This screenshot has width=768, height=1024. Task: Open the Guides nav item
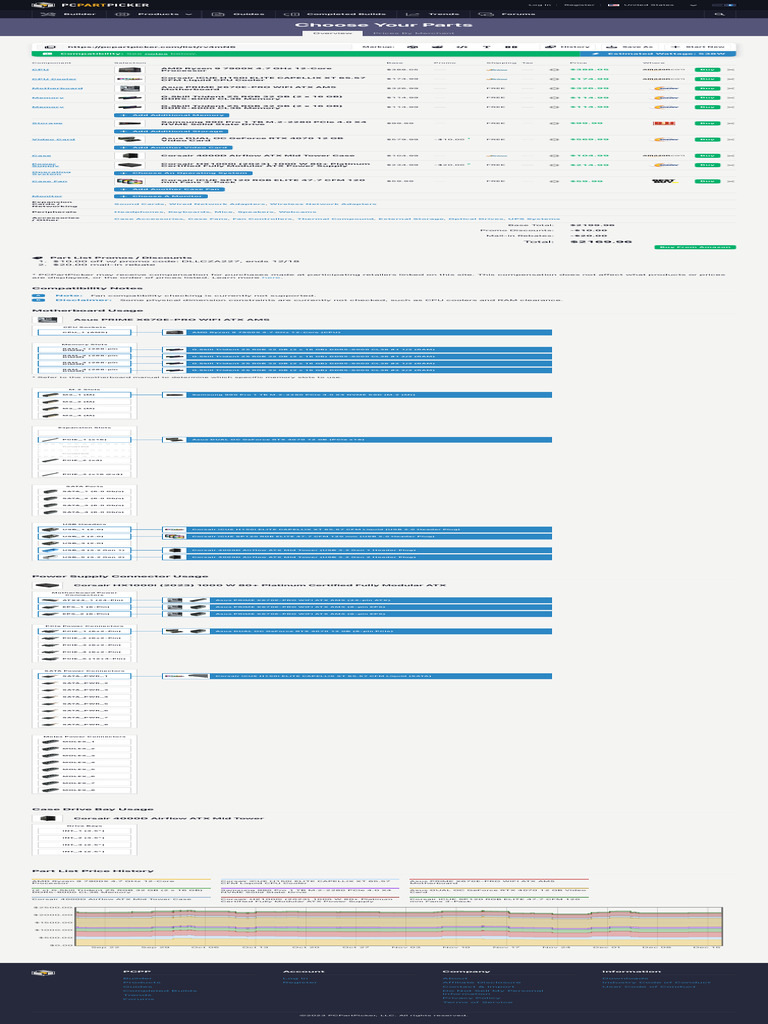tap(238, 14)
